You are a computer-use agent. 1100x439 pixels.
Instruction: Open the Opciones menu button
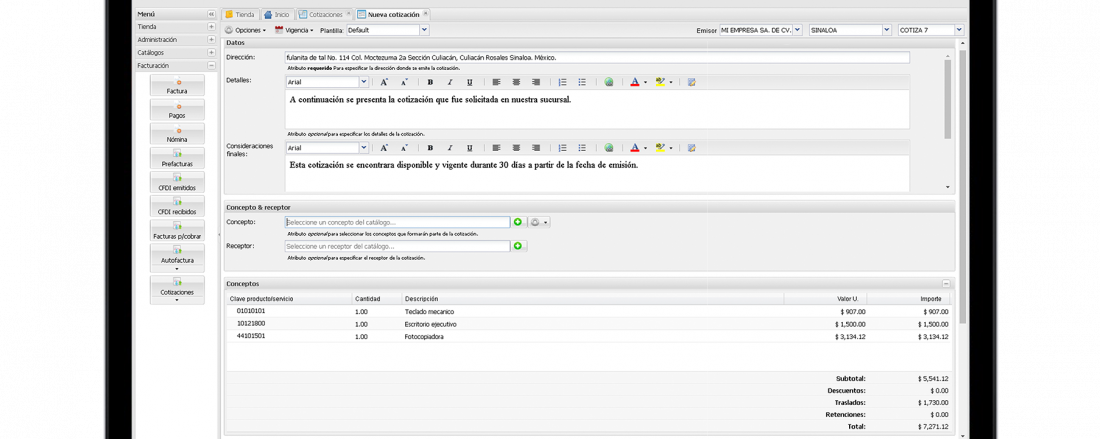[246, 30]
